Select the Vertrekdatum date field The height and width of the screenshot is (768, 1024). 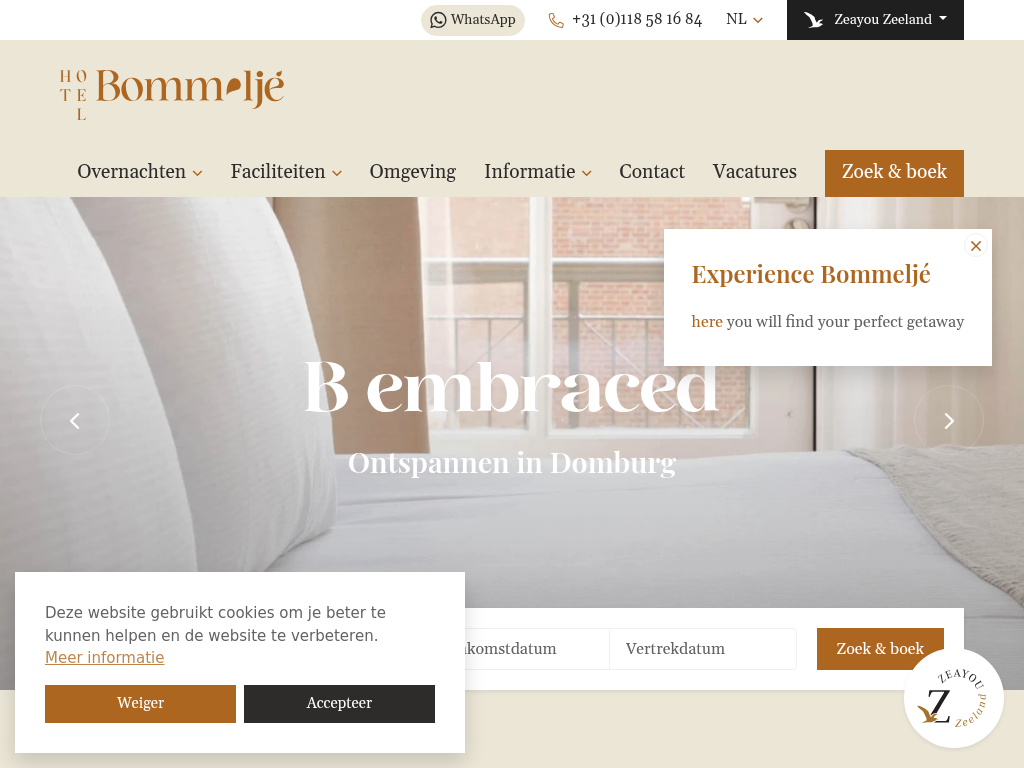pos(703,648)
